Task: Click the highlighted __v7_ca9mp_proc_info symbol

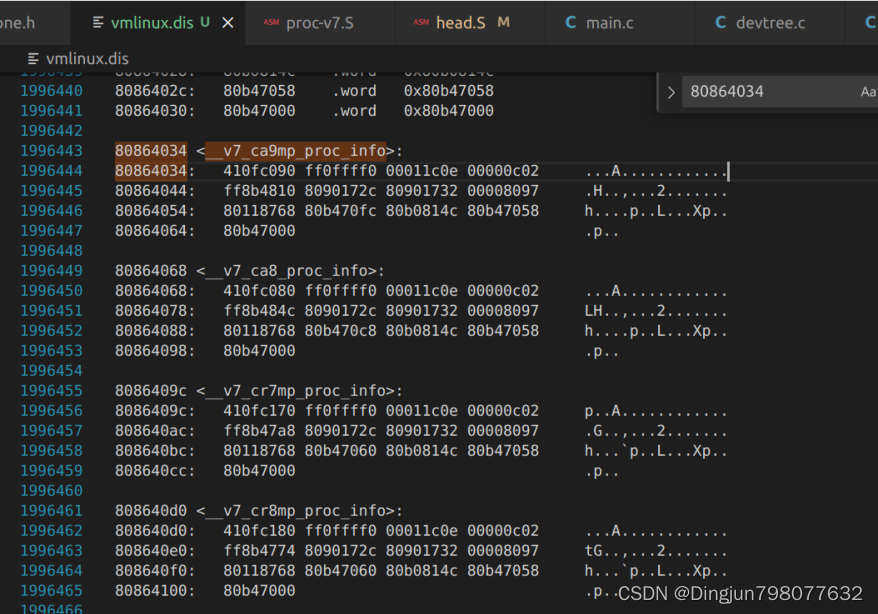Action: pos(295,150)
